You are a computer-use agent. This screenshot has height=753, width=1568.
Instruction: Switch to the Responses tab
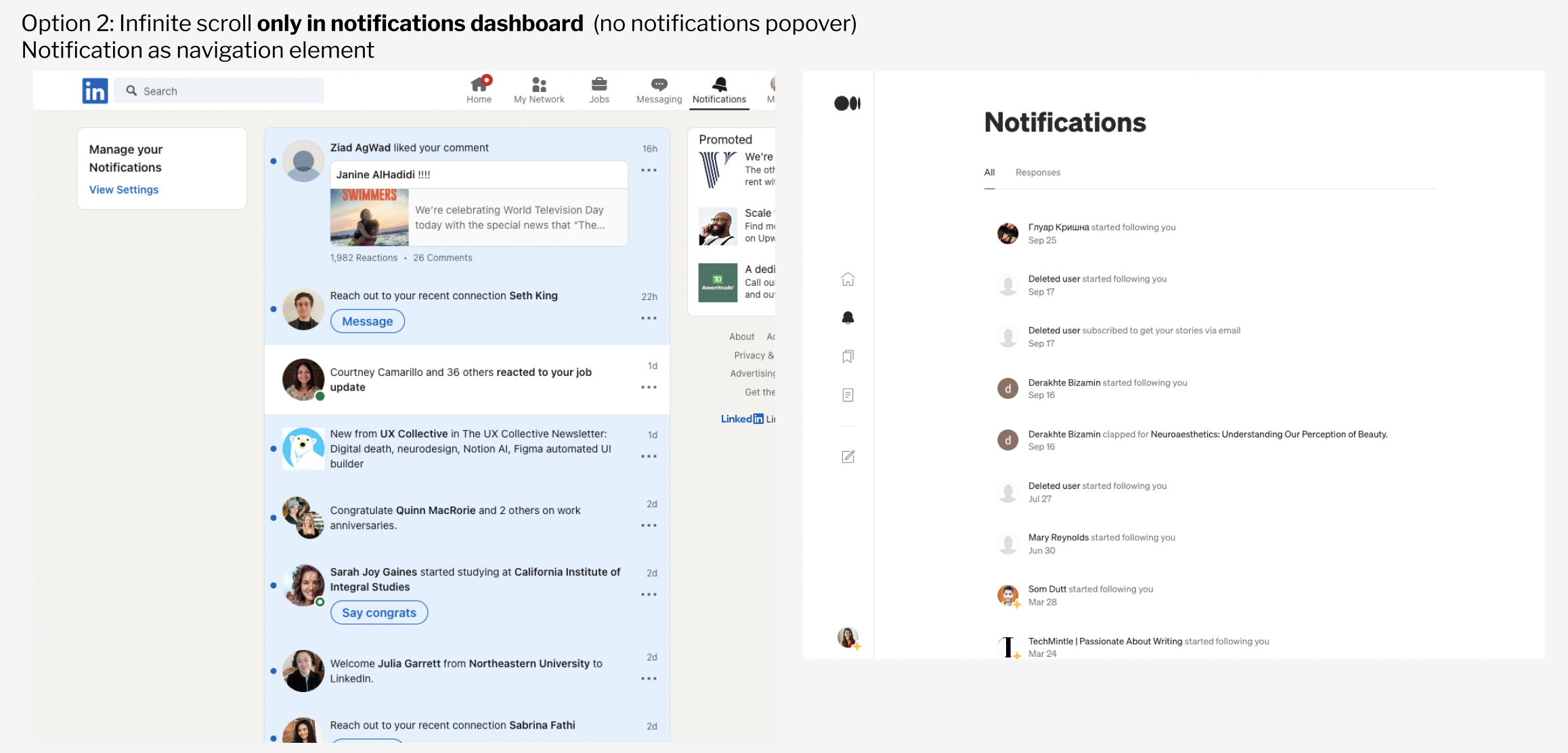(1037, 173)
